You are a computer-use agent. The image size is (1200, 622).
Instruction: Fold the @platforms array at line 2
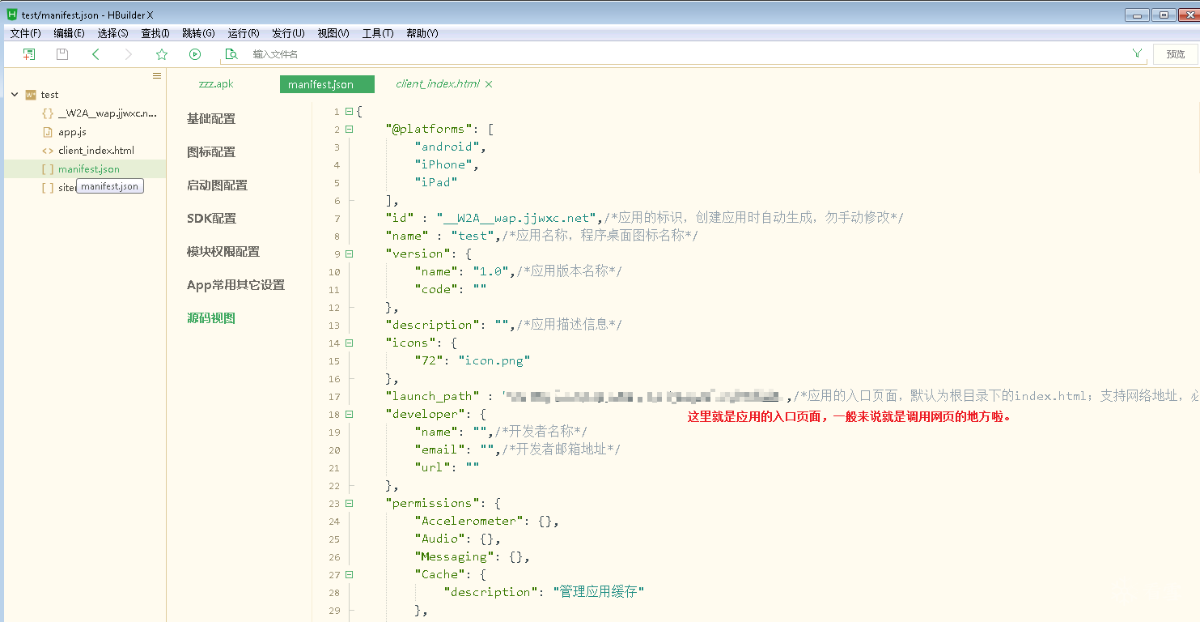[349, 129]
